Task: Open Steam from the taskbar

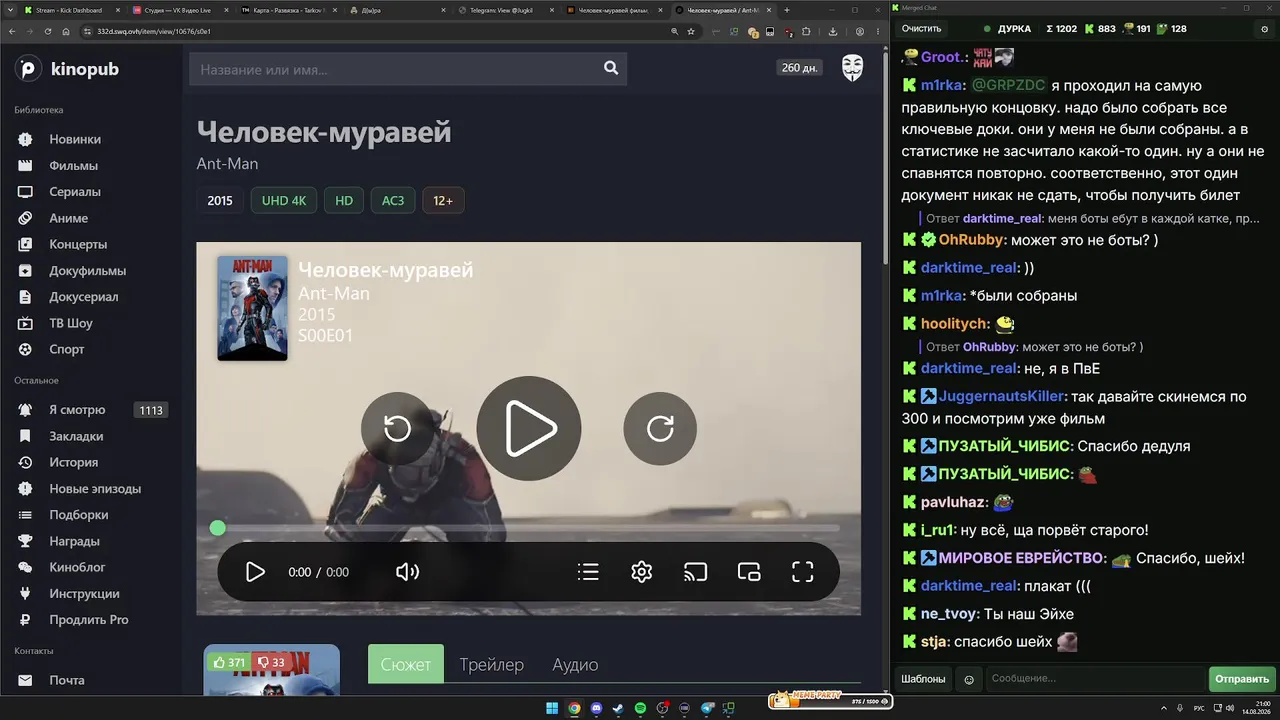Action: pyautogui.click(x=619, y=709)
